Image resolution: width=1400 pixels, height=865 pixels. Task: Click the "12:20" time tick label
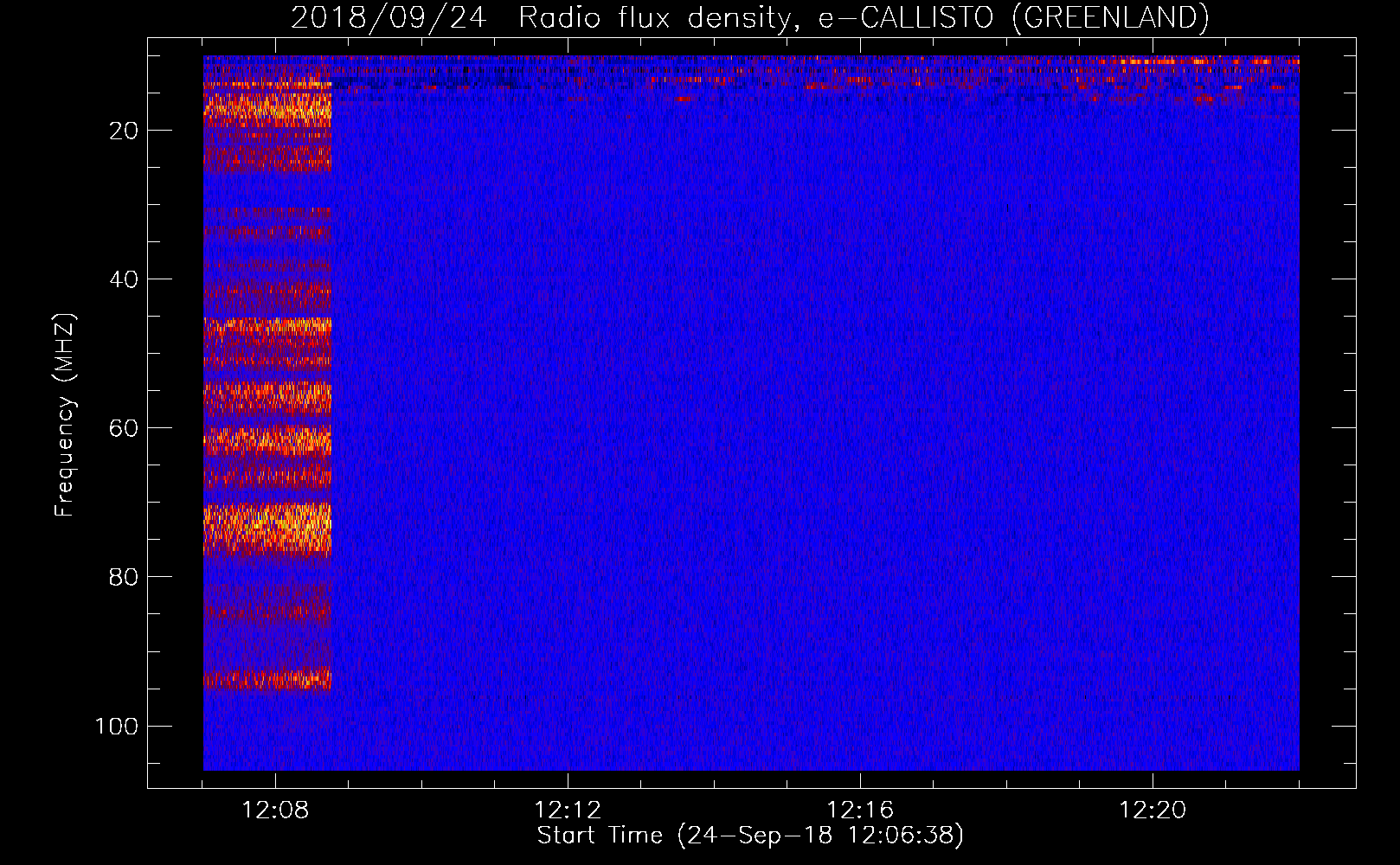(x=1153, y=811)
